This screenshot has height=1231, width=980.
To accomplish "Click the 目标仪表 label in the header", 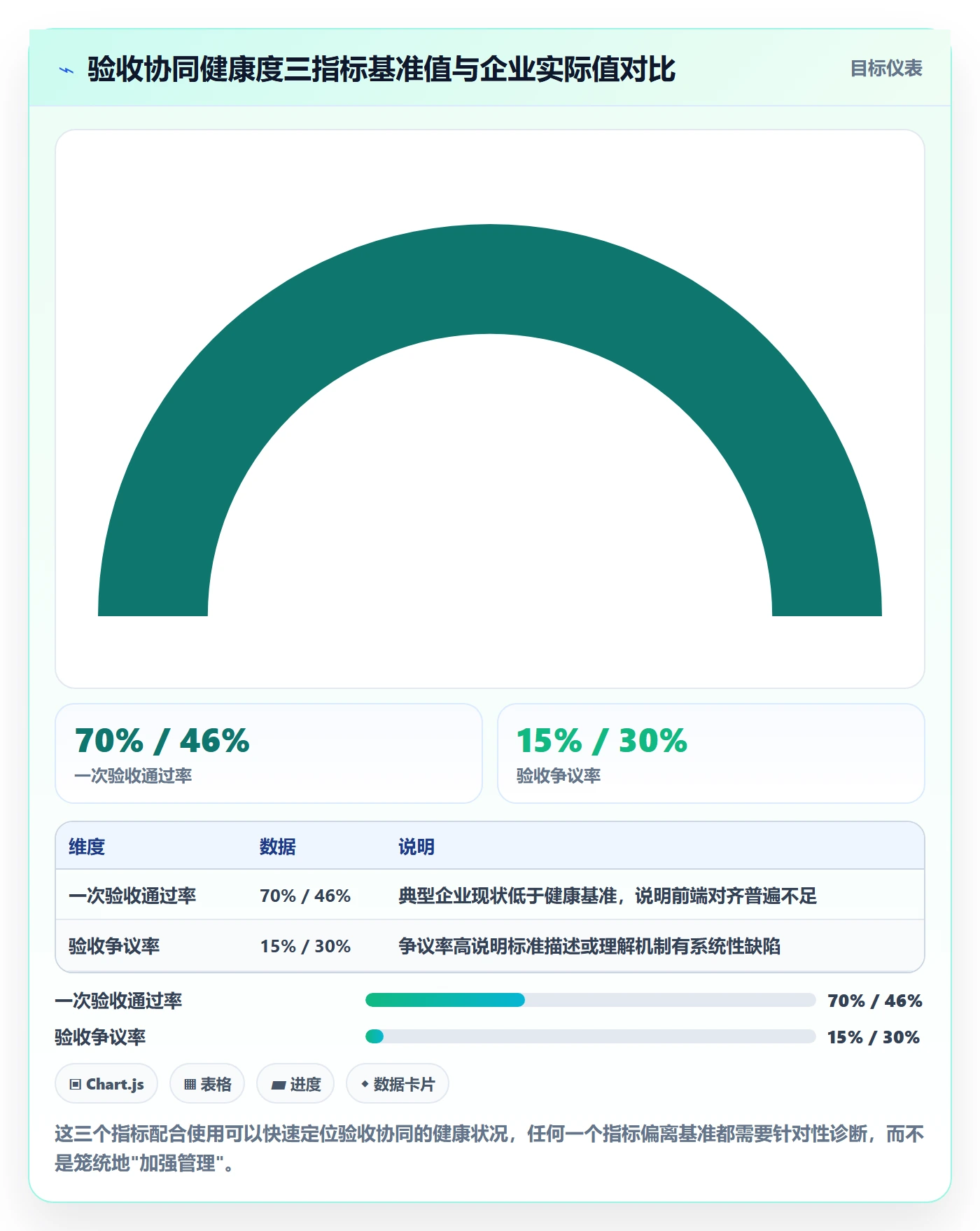I will point(886,69).
